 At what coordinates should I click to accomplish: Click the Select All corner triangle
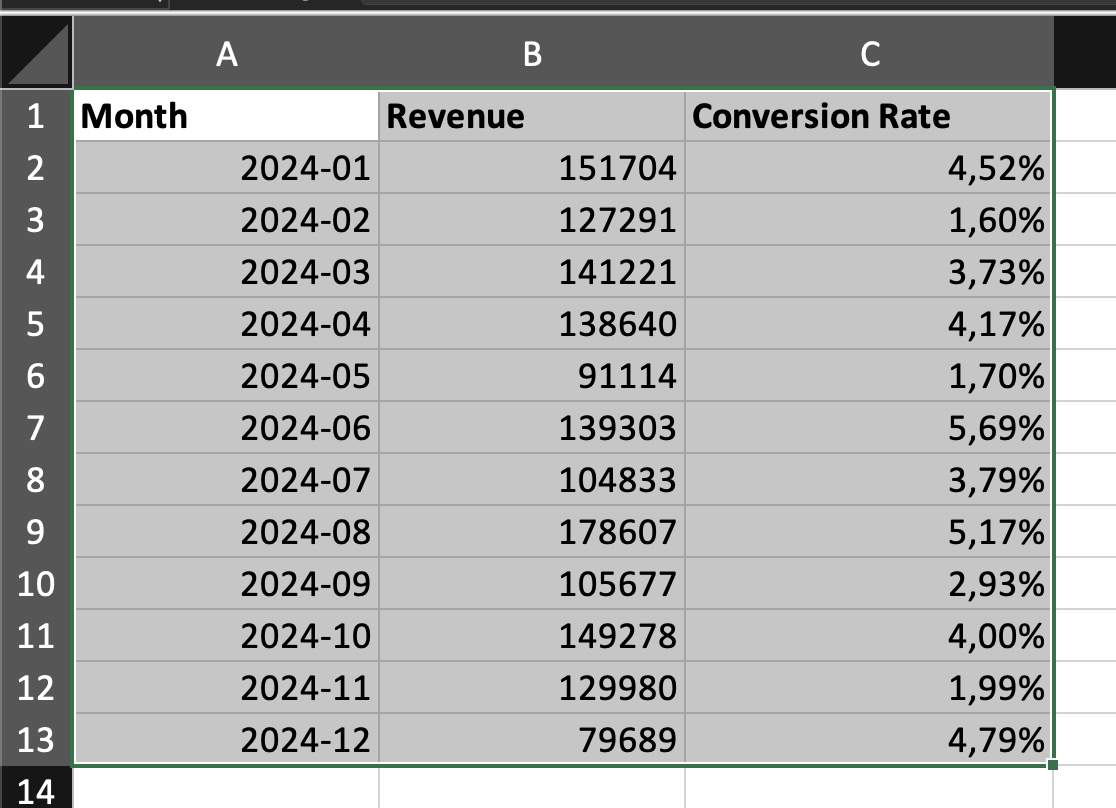(x=37, y=54)
